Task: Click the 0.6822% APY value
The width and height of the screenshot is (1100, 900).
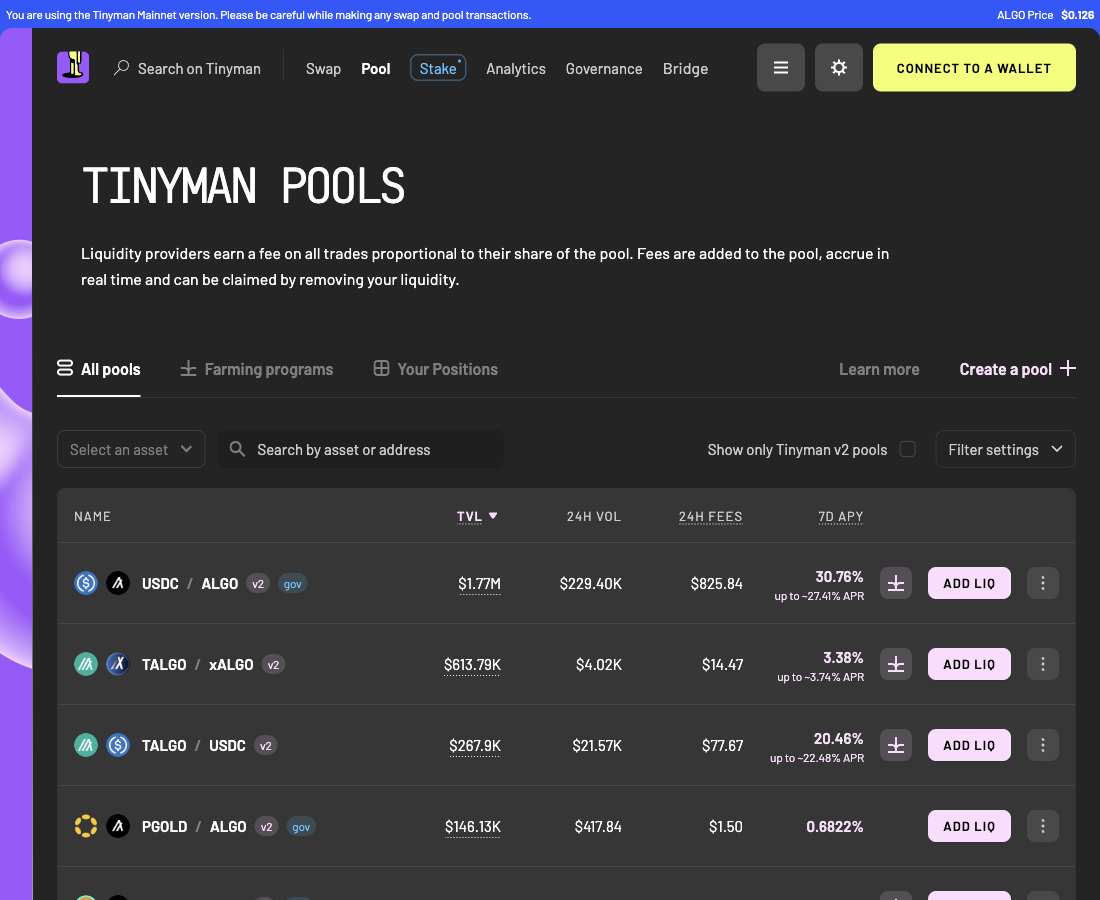Action: tap(835, 827)
